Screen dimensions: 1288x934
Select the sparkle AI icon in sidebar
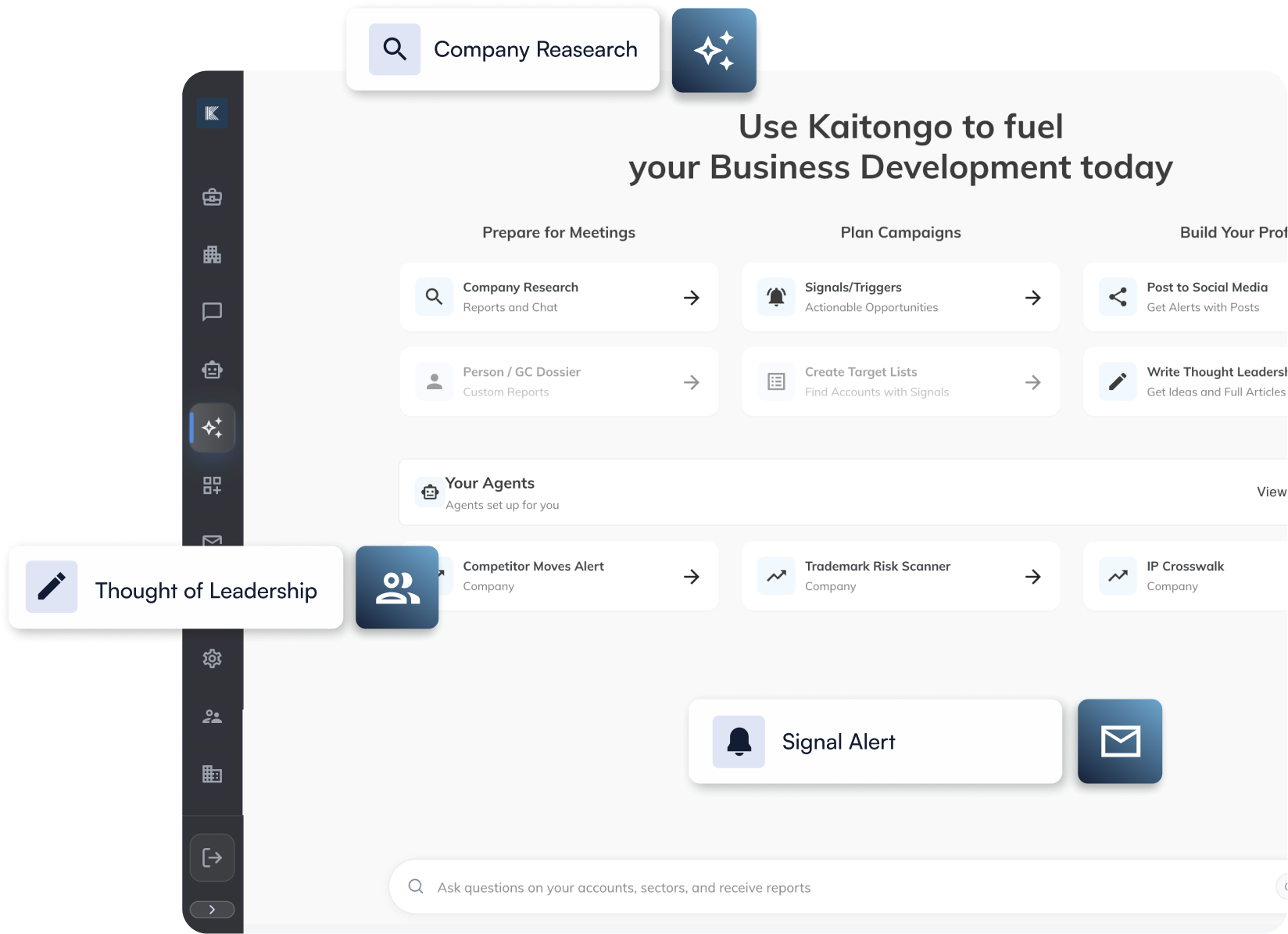tap(212, 428)
